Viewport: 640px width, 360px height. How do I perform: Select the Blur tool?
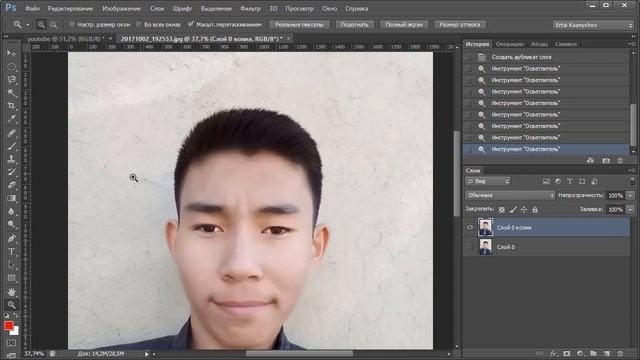[11, 211]
